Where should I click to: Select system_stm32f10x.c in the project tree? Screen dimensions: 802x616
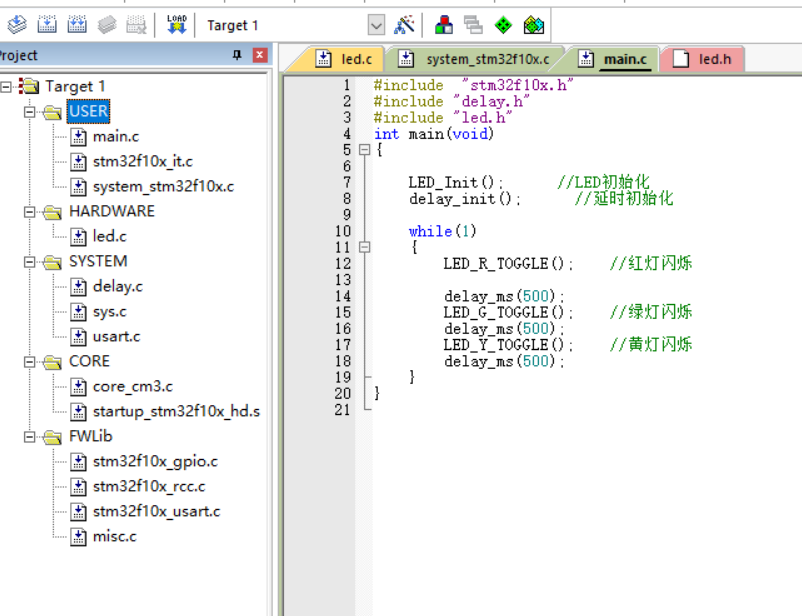click(163, 186)
